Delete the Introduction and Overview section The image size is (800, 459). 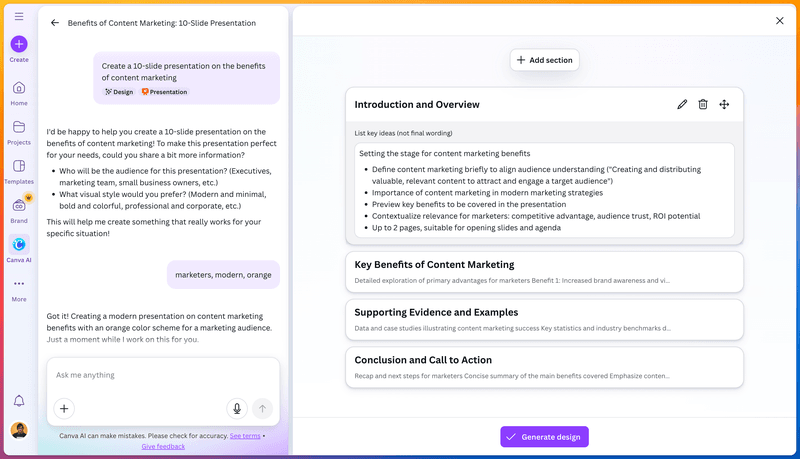(x=703, y=105)
